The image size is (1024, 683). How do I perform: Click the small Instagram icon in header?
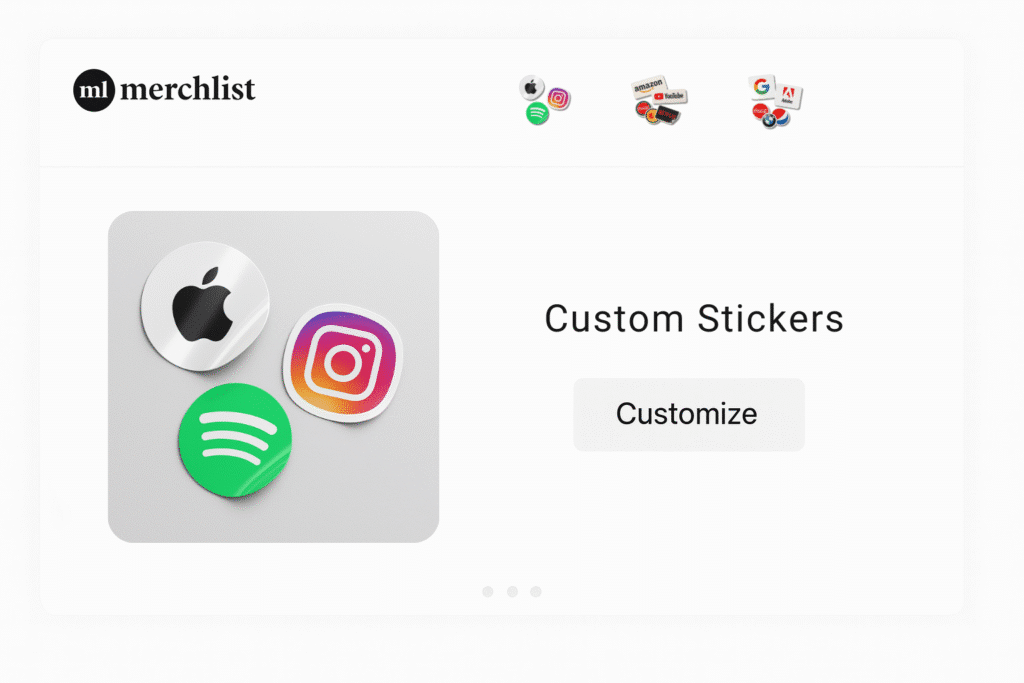click(x=558, y=99)
